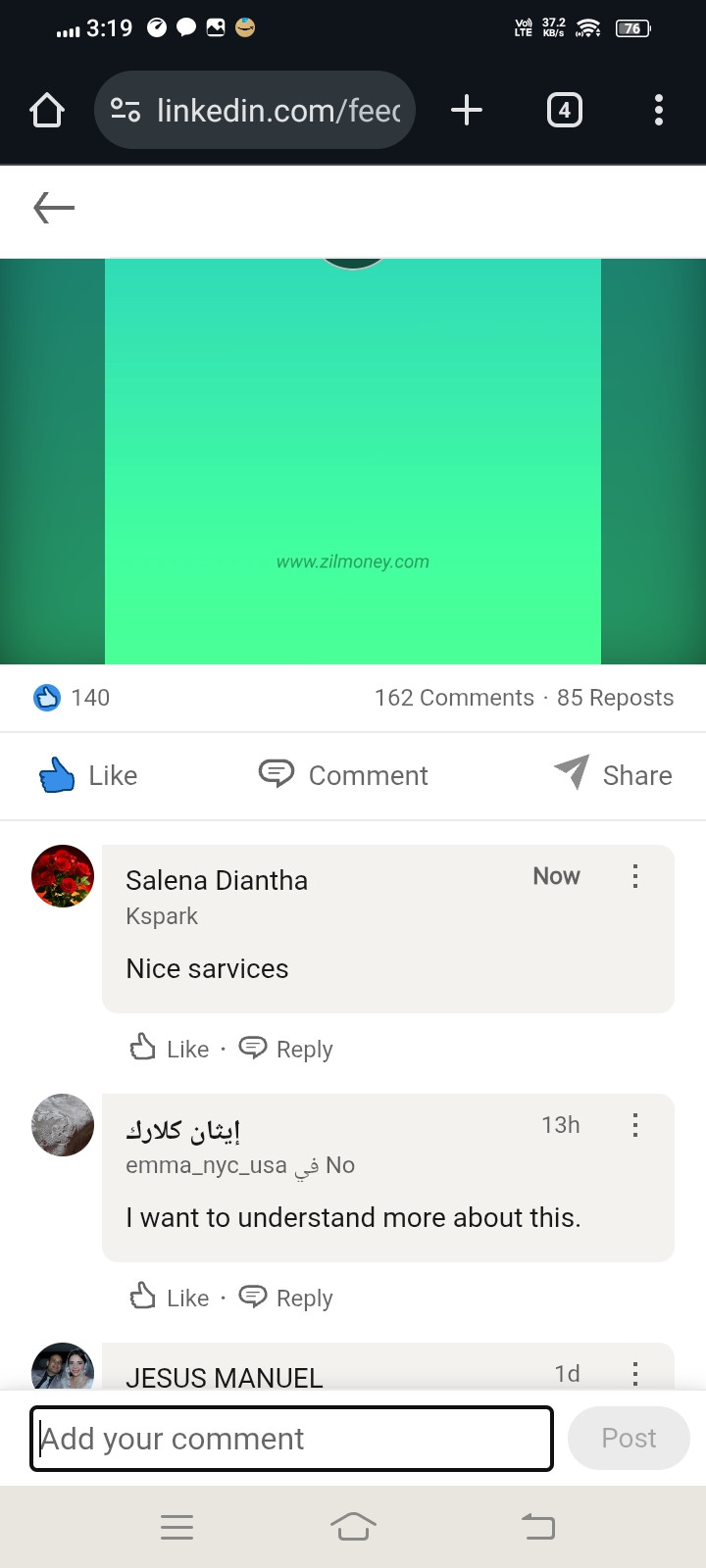Screen dimensions: 706x1568
Task: Focus the 'Add your comment' field
Action: (292, 1439)
